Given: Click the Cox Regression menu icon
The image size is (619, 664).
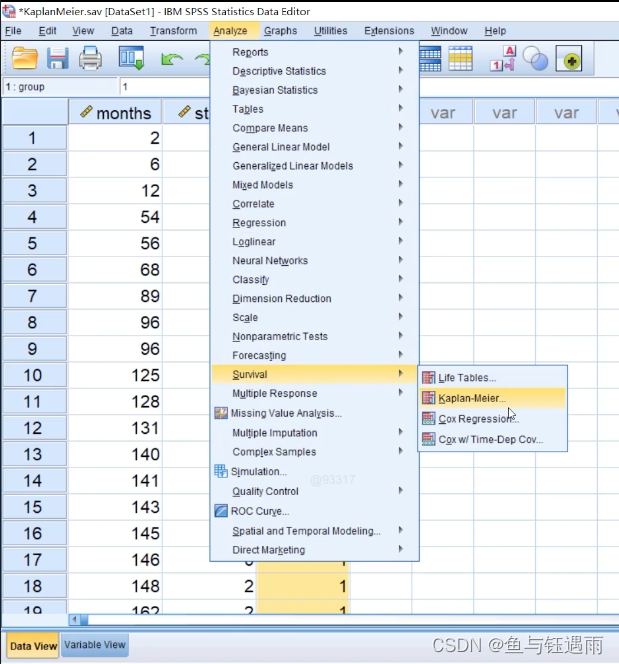Looking at the screenshot, I should pyautogui.click(x=428, y=418).
